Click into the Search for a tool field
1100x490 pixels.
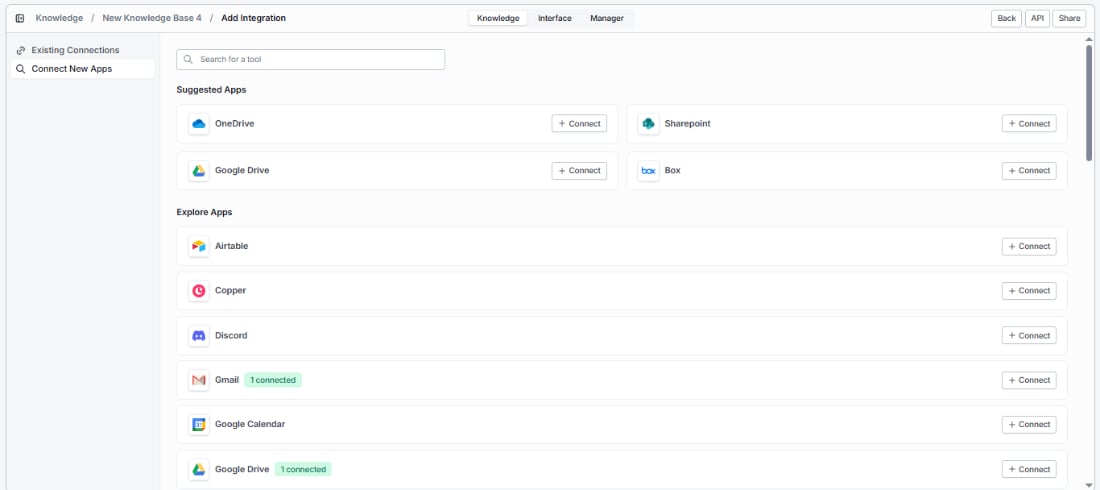pos(310,60)
